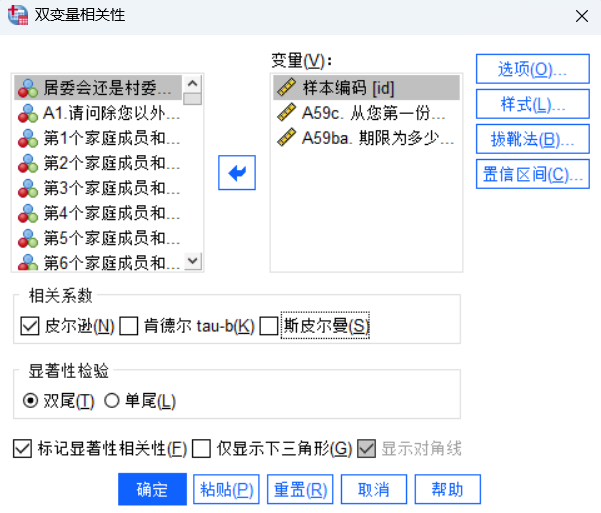The image size is (601, 513).
Task: Click scroll up arrow of source variable list
Action: tap(193, 83)
